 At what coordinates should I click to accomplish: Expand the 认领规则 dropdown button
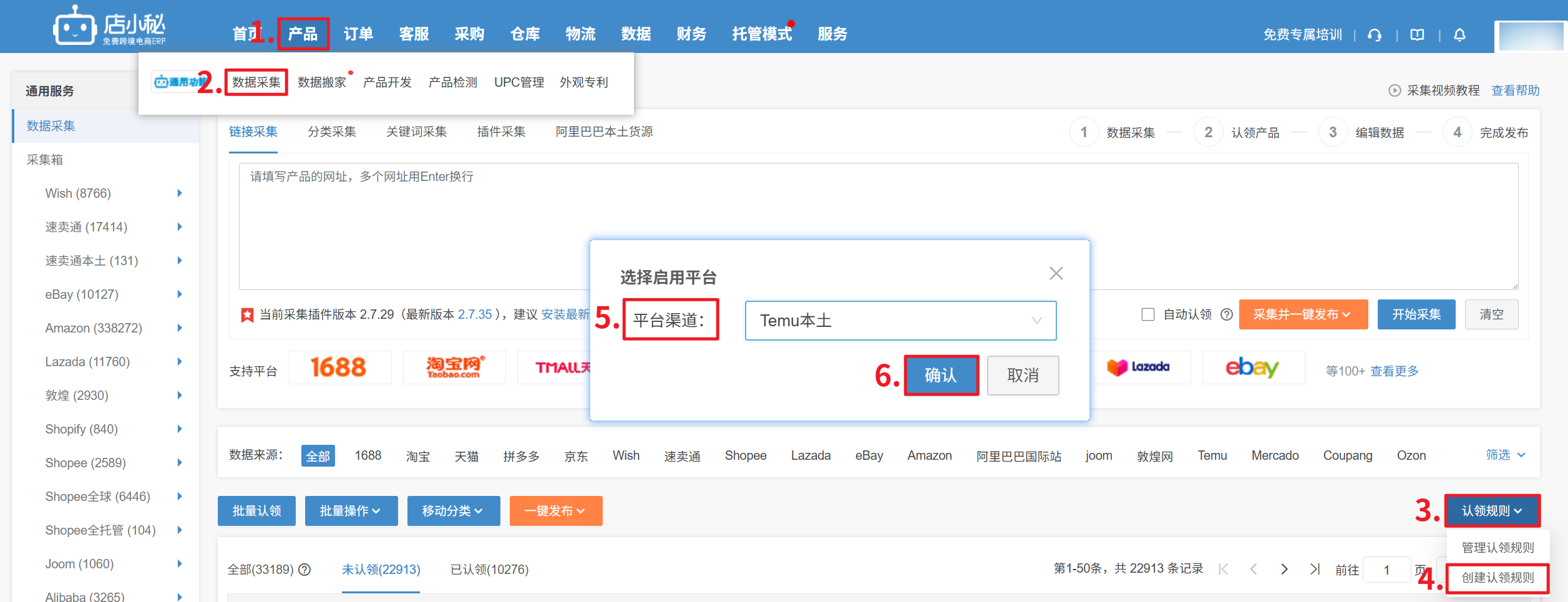point(1492,511)
